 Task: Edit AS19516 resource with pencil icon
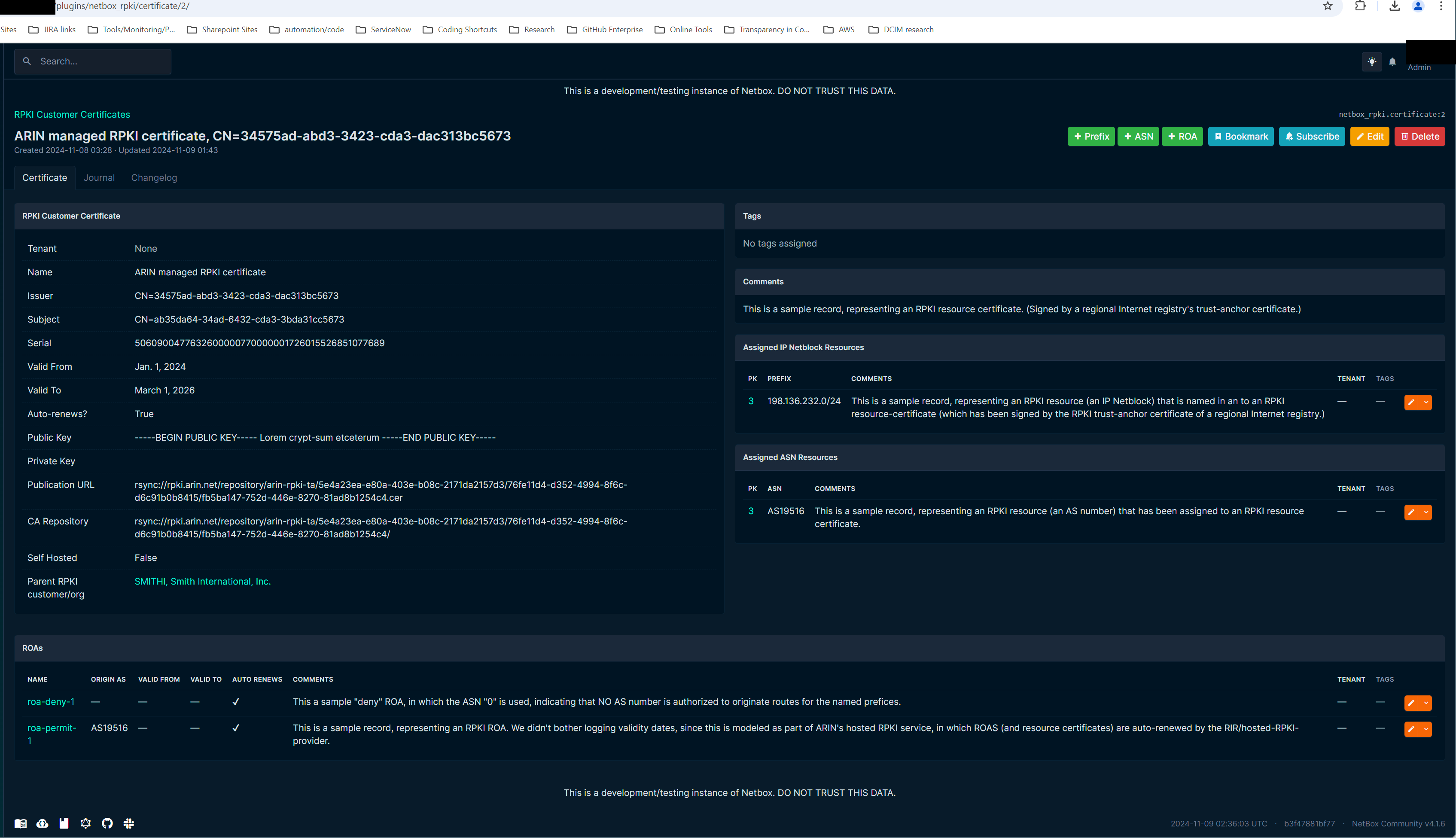click(1412, 512)
